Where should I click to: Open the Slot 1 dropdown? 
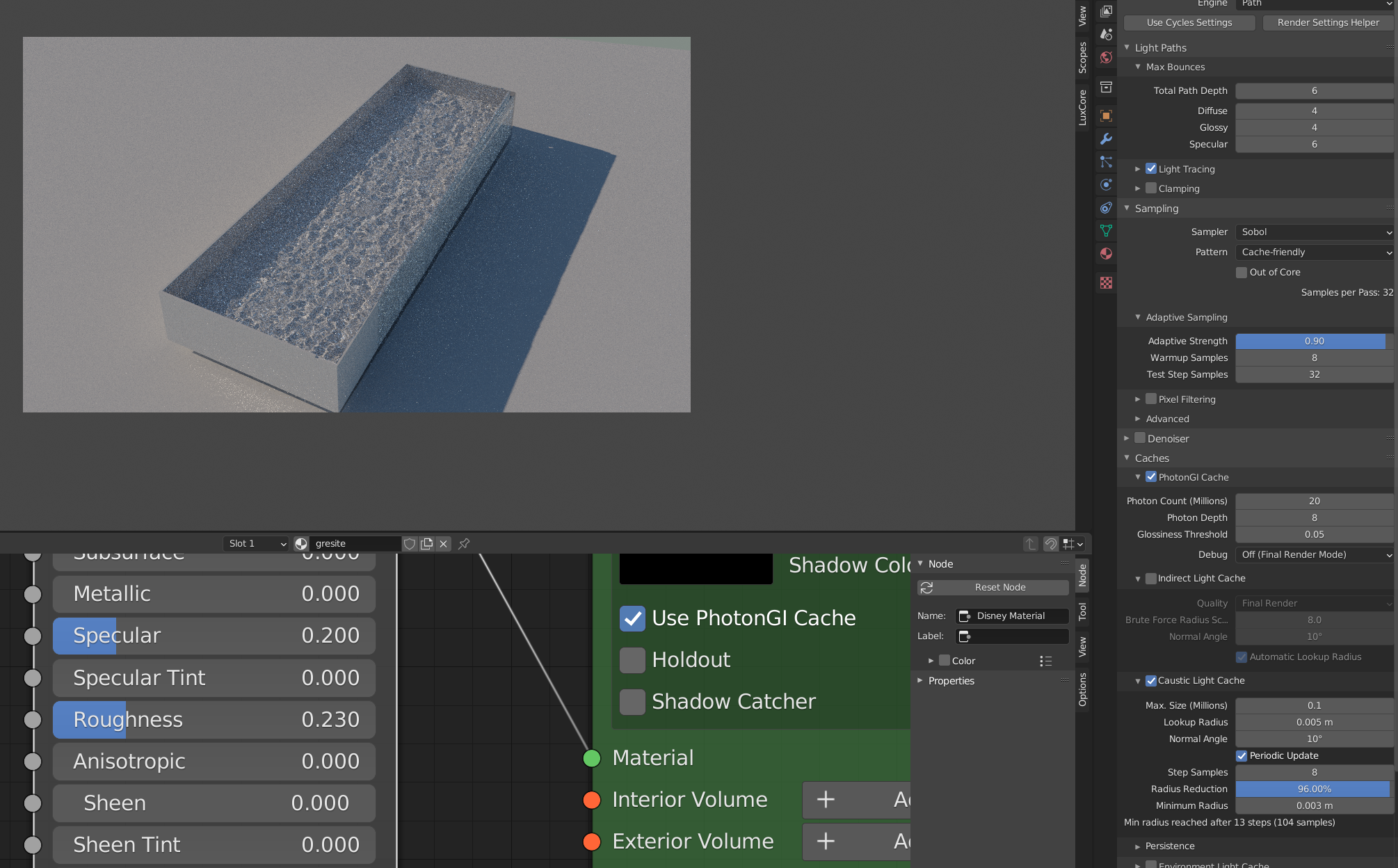tap(256, 544)
